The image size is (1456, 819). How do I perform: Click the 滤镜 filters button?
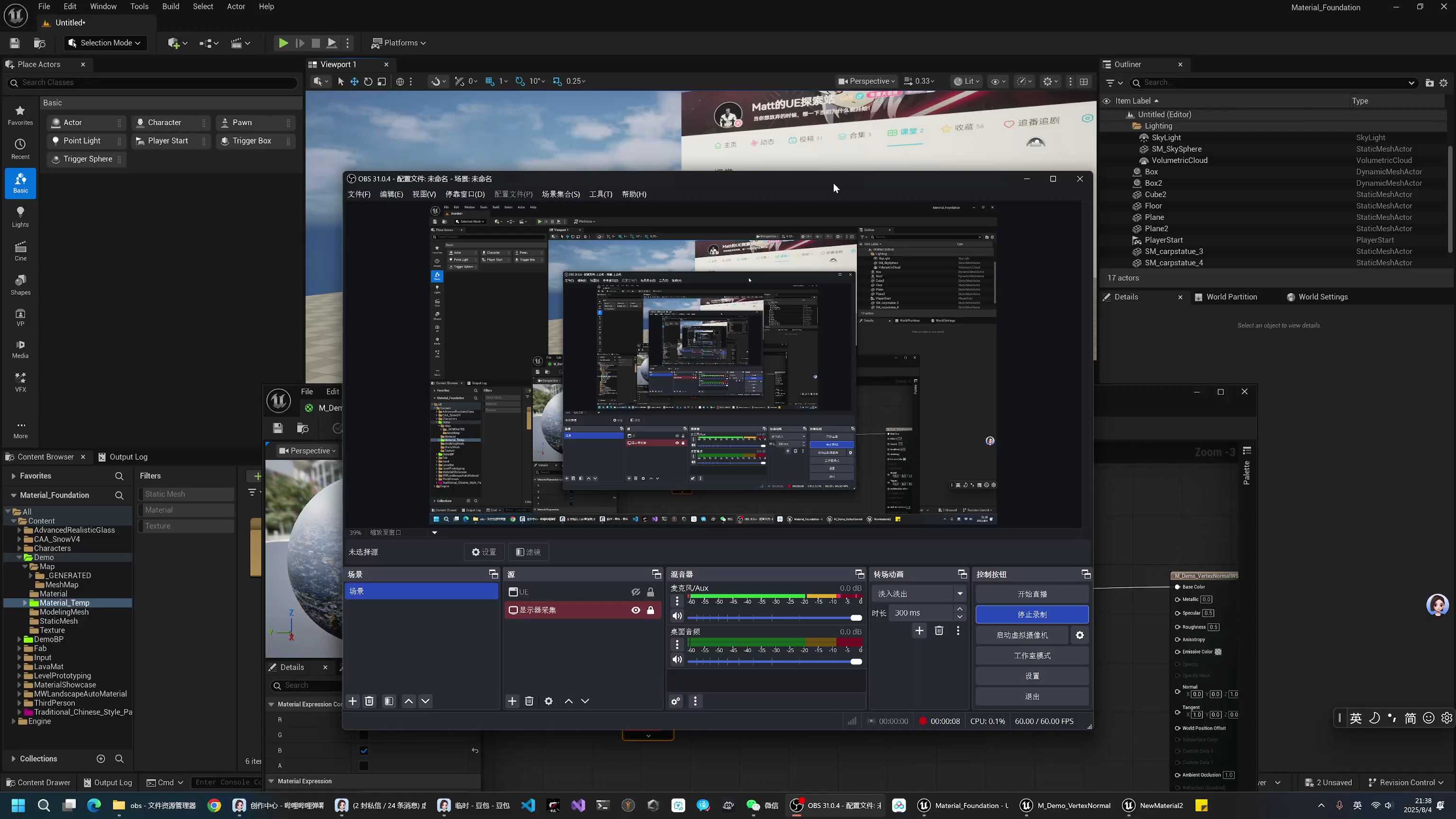tap(528, 552)
